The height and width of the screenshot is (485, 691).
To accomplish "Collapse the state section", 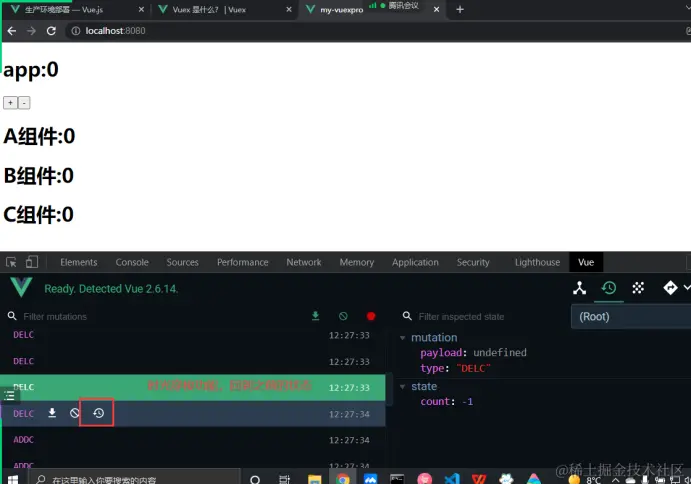I will coord(402,387).
